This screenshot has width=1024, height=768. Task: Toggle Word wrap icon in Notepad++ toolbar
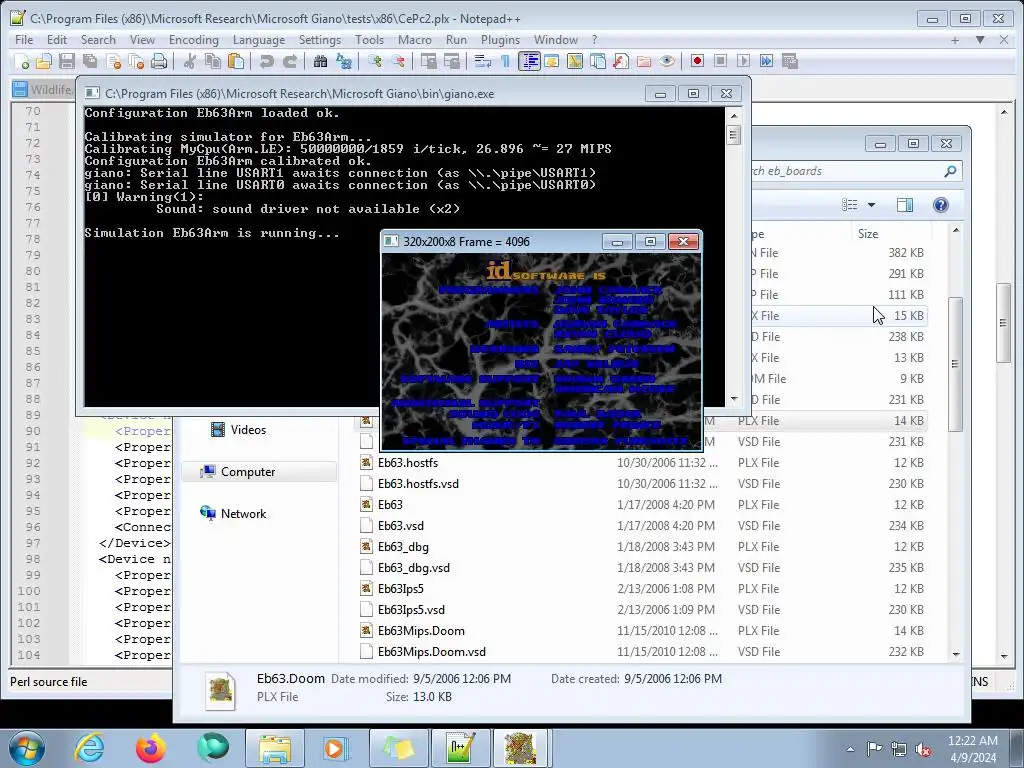click(x=483, y=61)
